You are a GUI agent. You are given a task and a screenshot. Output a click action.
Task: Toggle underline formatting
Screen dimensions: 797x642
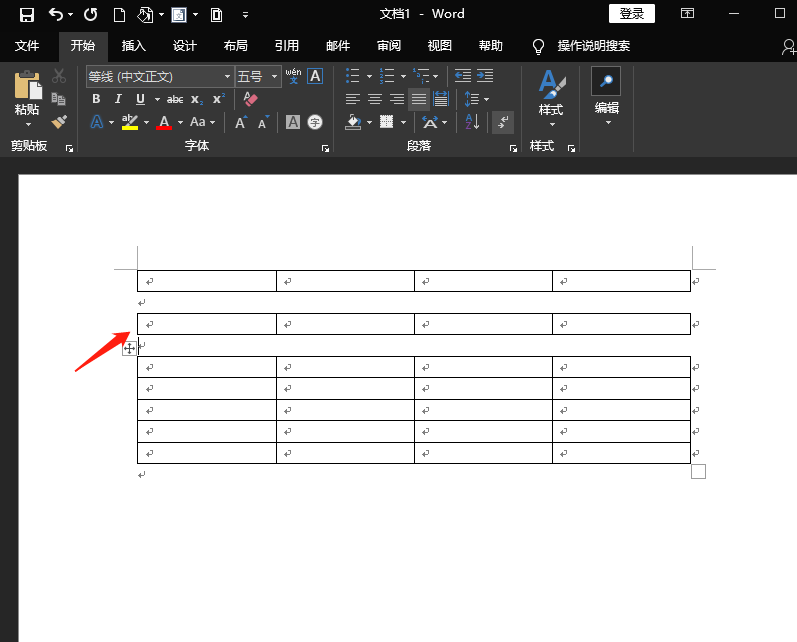[140, 99]
